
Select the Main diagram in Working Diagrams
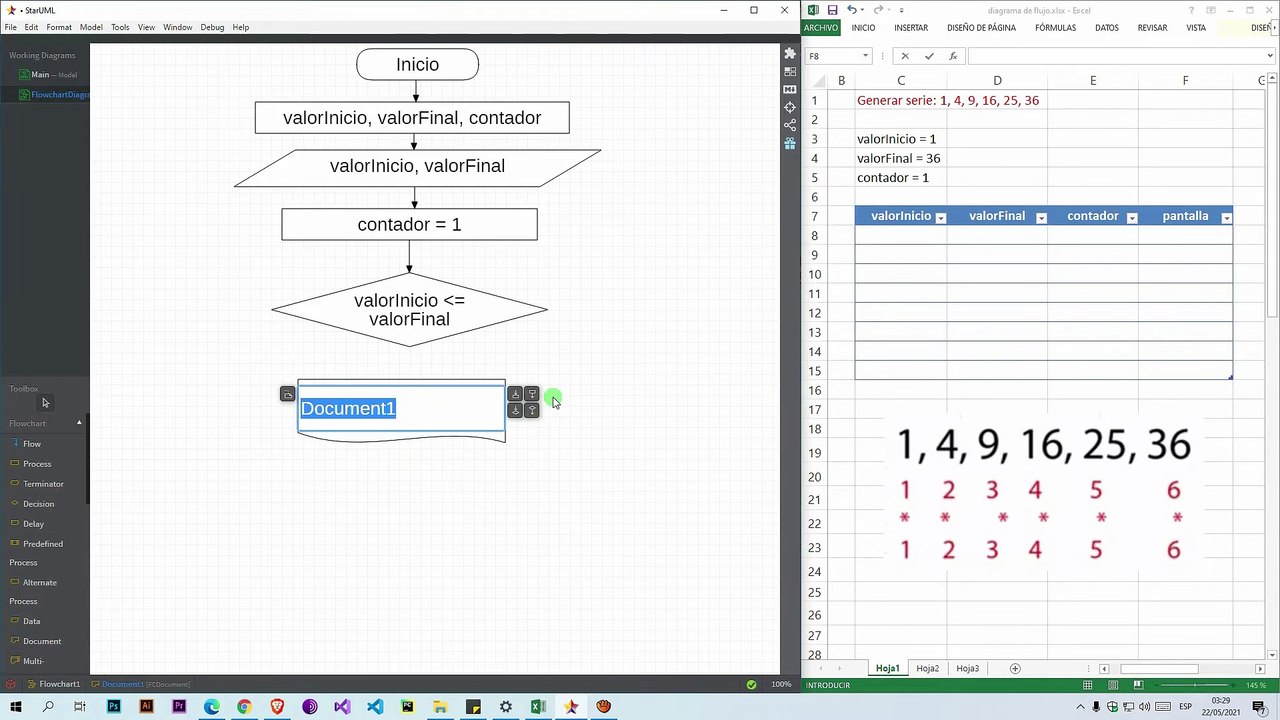(47, 75)
